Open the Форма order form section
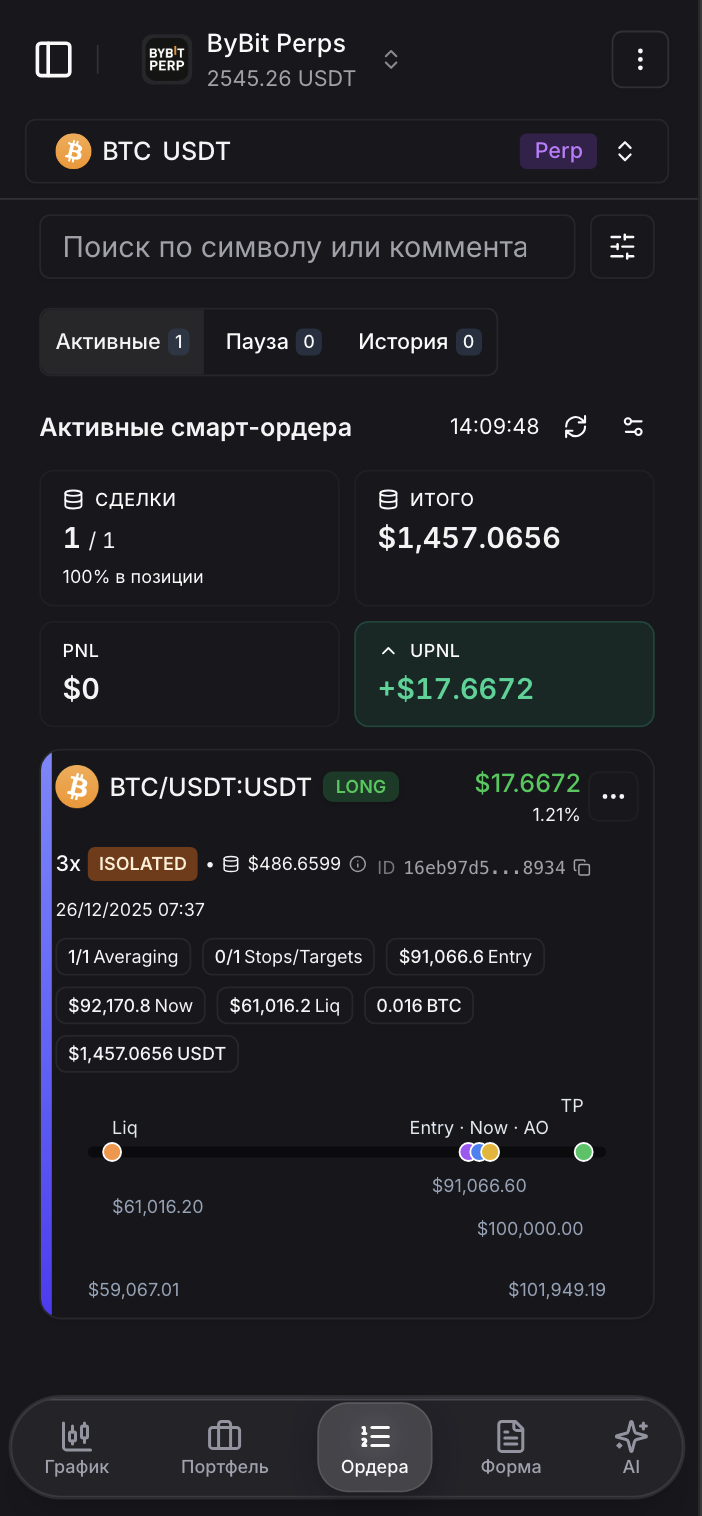Viewport: 702px width, 1516px height. tap(511, 1446)
